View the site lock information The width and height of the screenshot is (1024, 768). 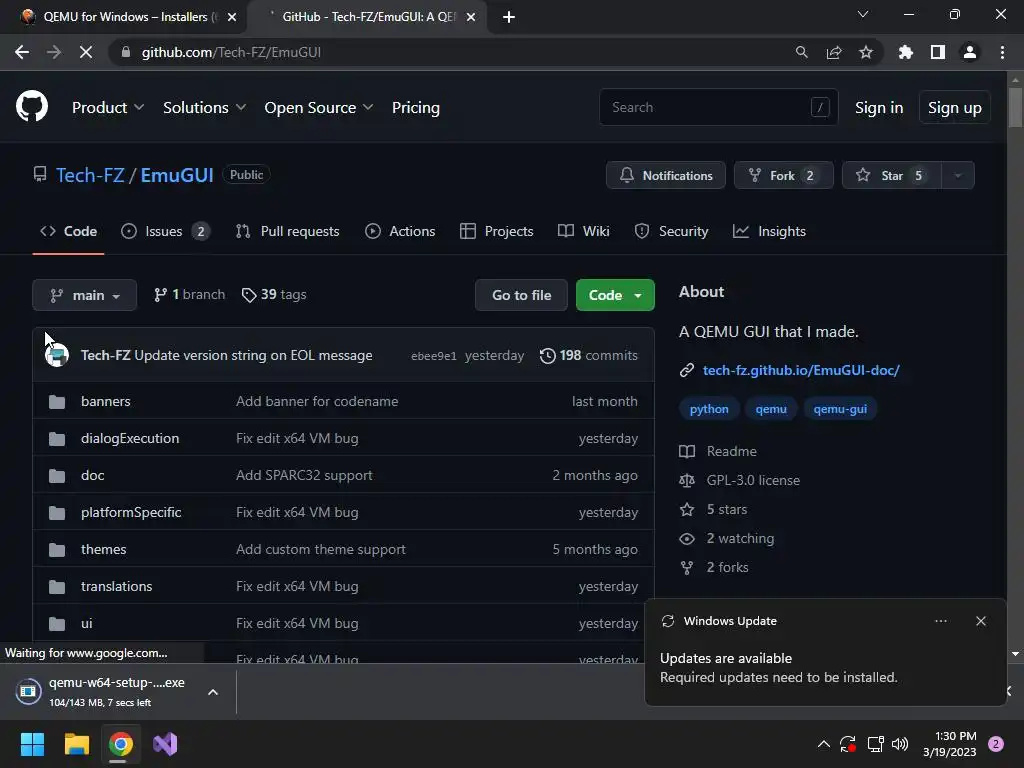[126, 52]
